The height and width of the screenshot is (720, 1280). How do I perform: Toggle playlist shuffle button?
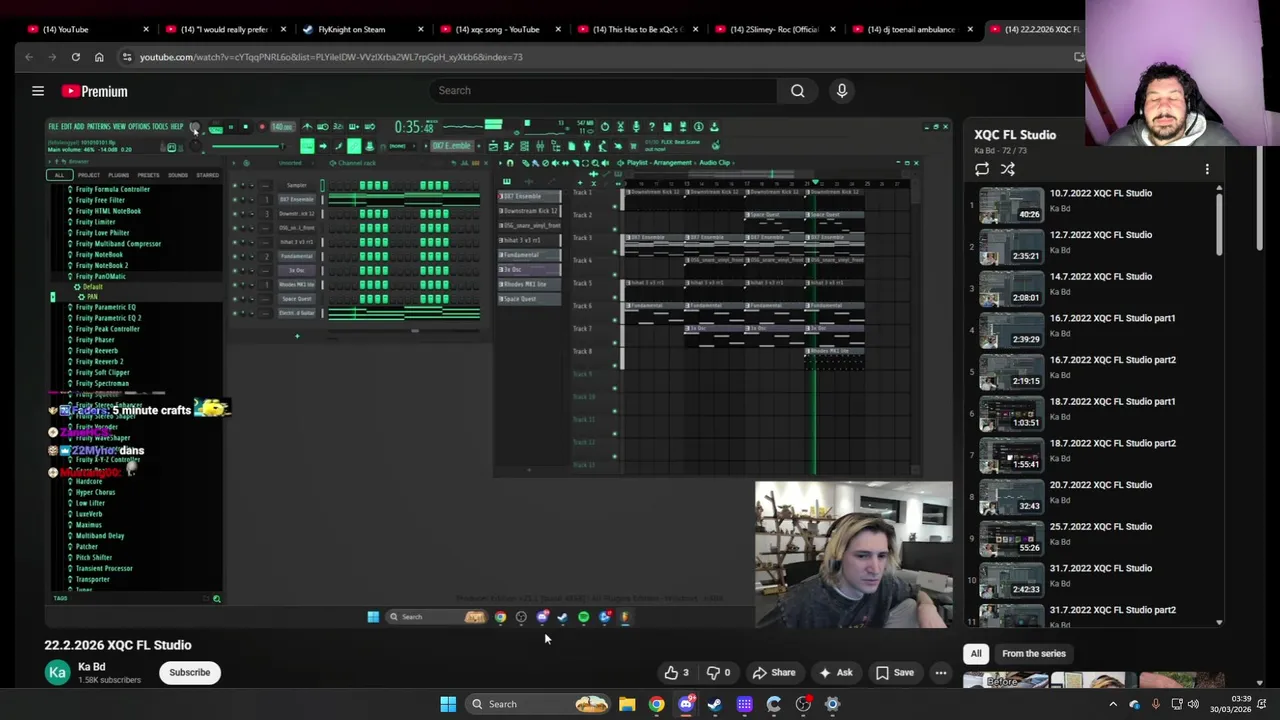click(1008, 169)
